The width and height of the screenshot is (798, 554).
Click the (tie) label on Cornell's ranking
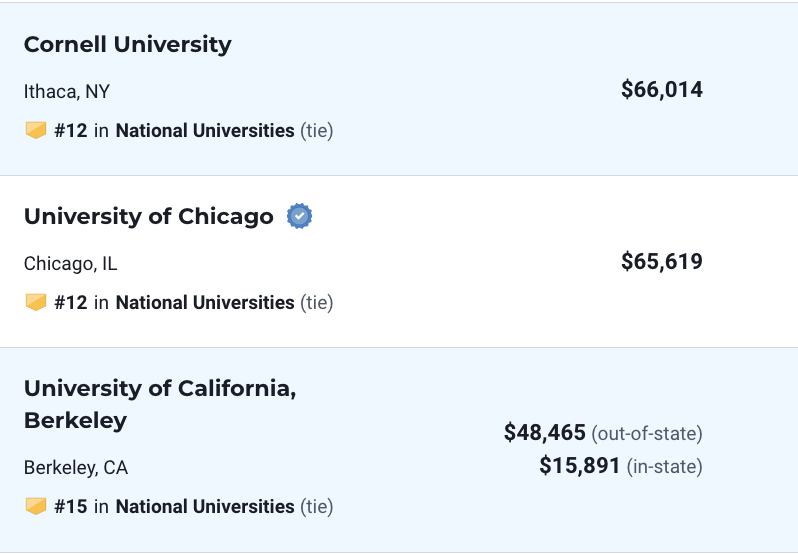pyautogui.click(x=317, y=131)
